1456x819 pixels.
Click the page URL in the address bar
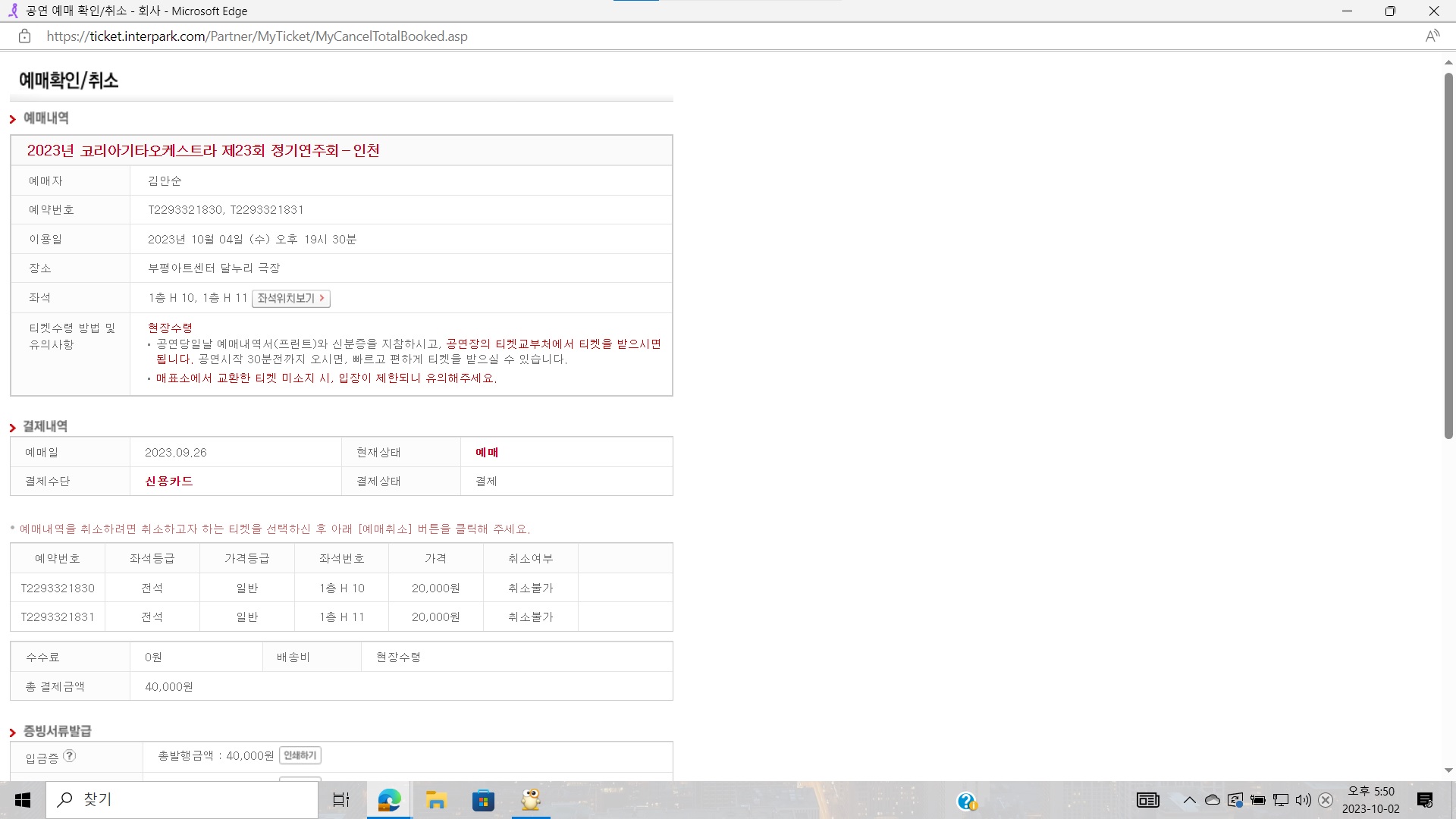[x=257, y=36]
